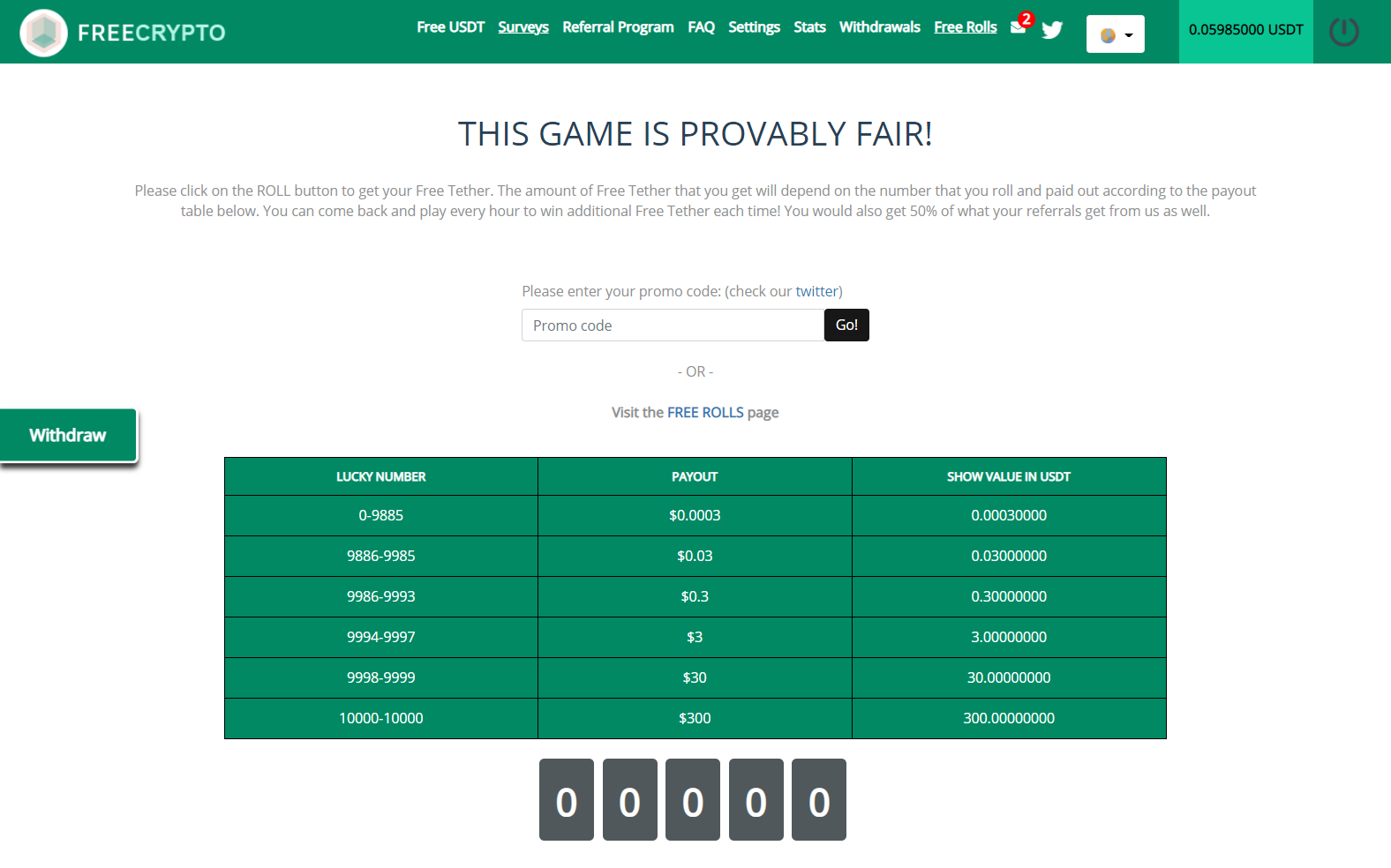
Task: Open Settings from the top navigation
Action: coord(755,27)
